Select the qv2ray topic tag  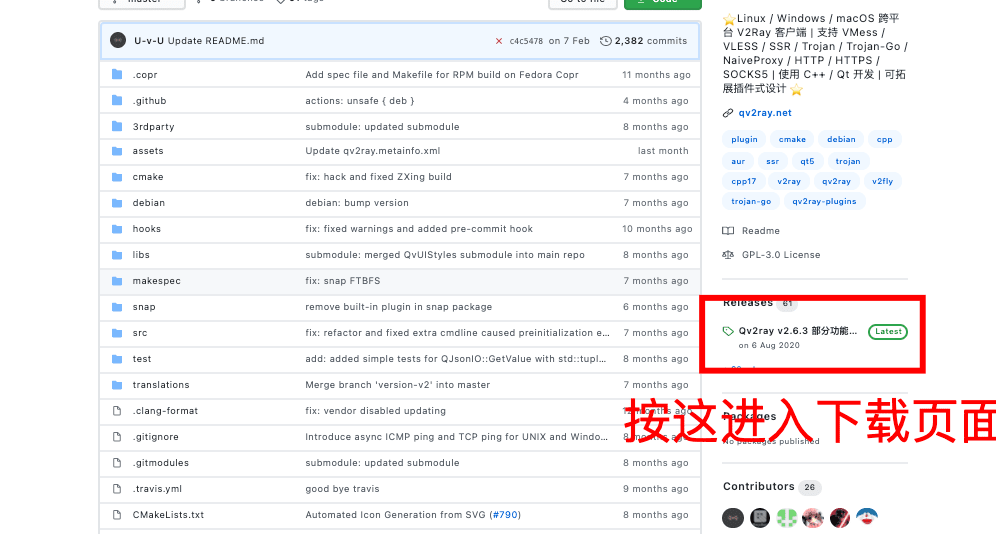[836, 181]
